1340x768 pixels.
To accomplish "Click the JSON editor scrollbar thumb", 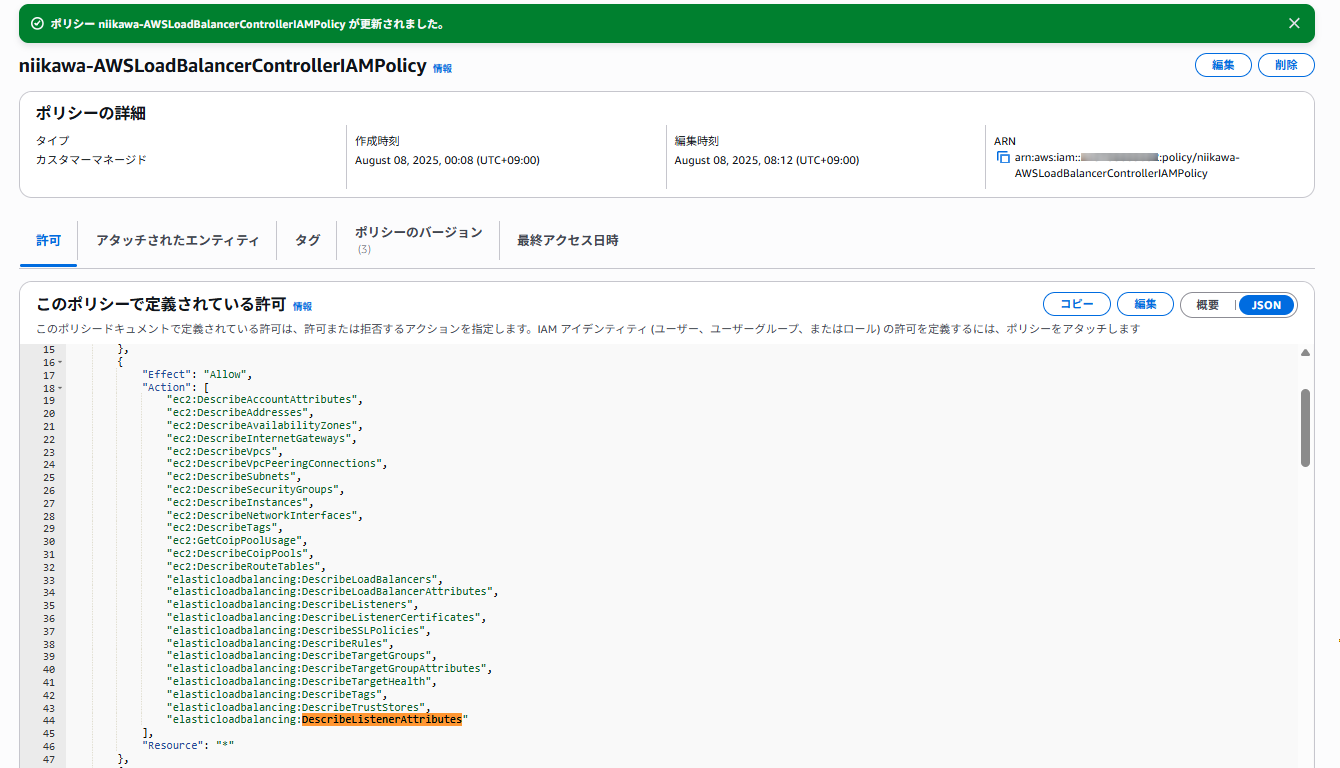I will coord(1305,428).
